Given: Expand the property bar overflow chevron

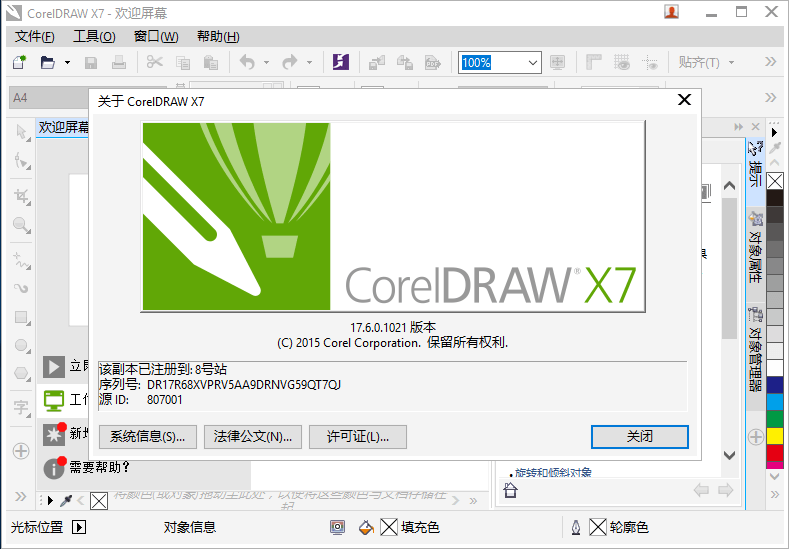Looking at the screenshot, I should click(770, 97).
